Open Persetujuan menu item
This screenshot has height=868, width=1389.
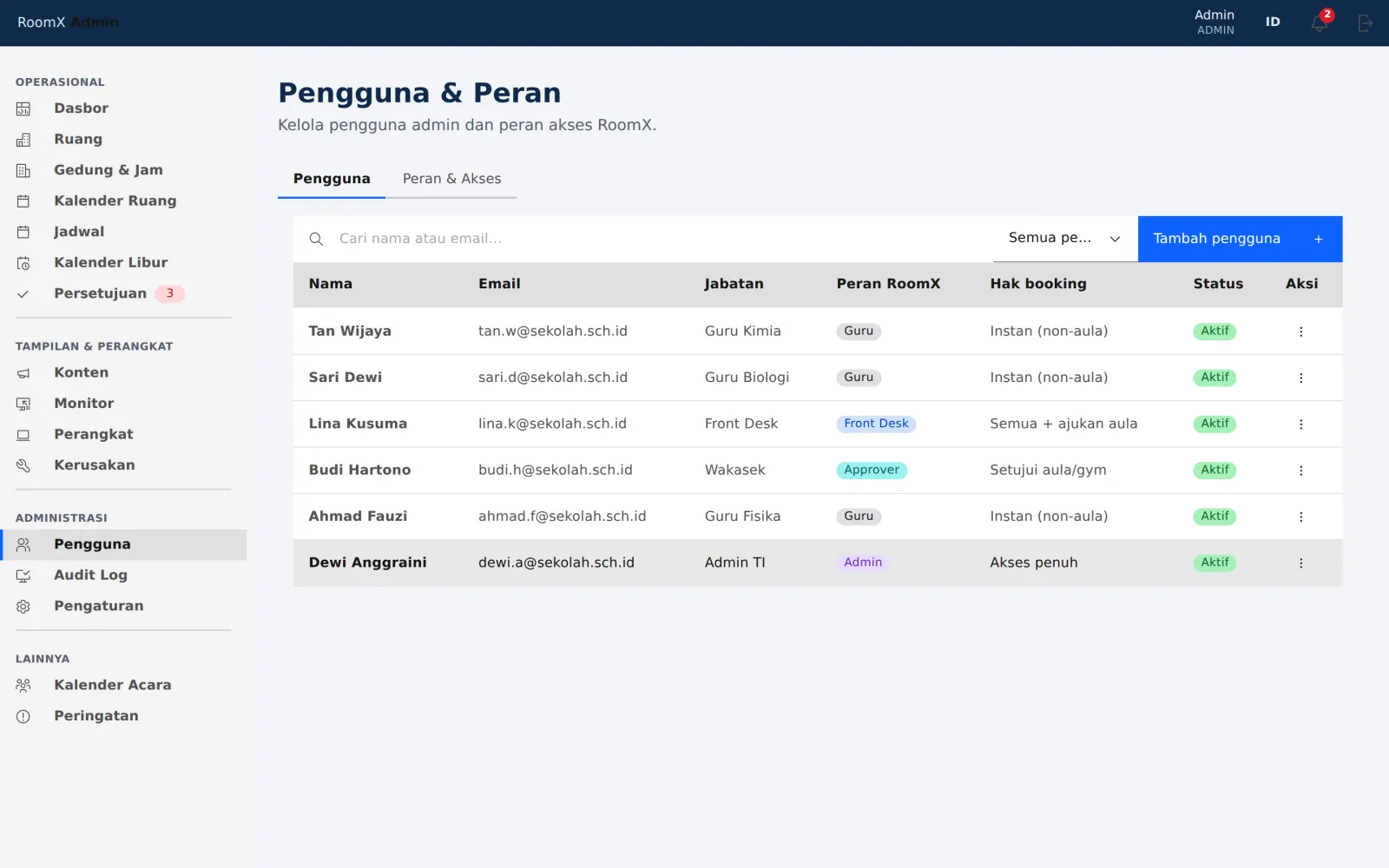pyautogui.click(x=123, y=293)
